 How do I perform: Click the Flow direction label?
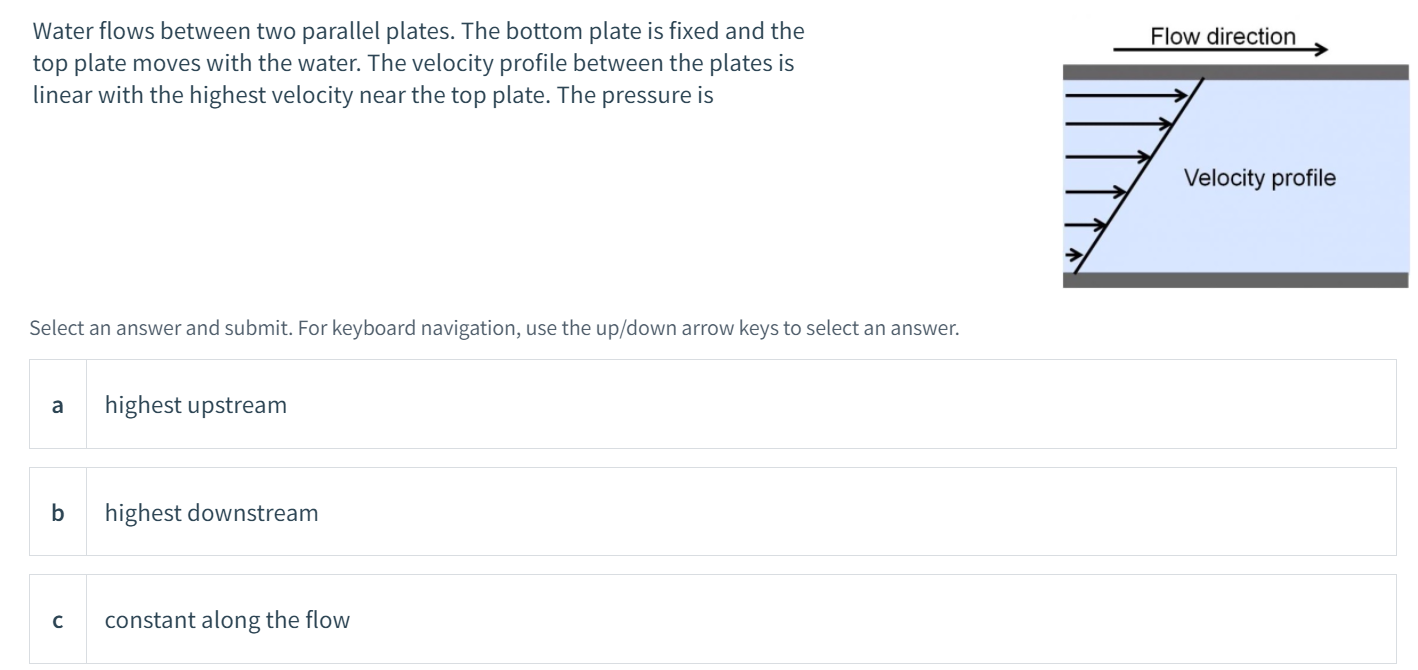point(1222,36)
